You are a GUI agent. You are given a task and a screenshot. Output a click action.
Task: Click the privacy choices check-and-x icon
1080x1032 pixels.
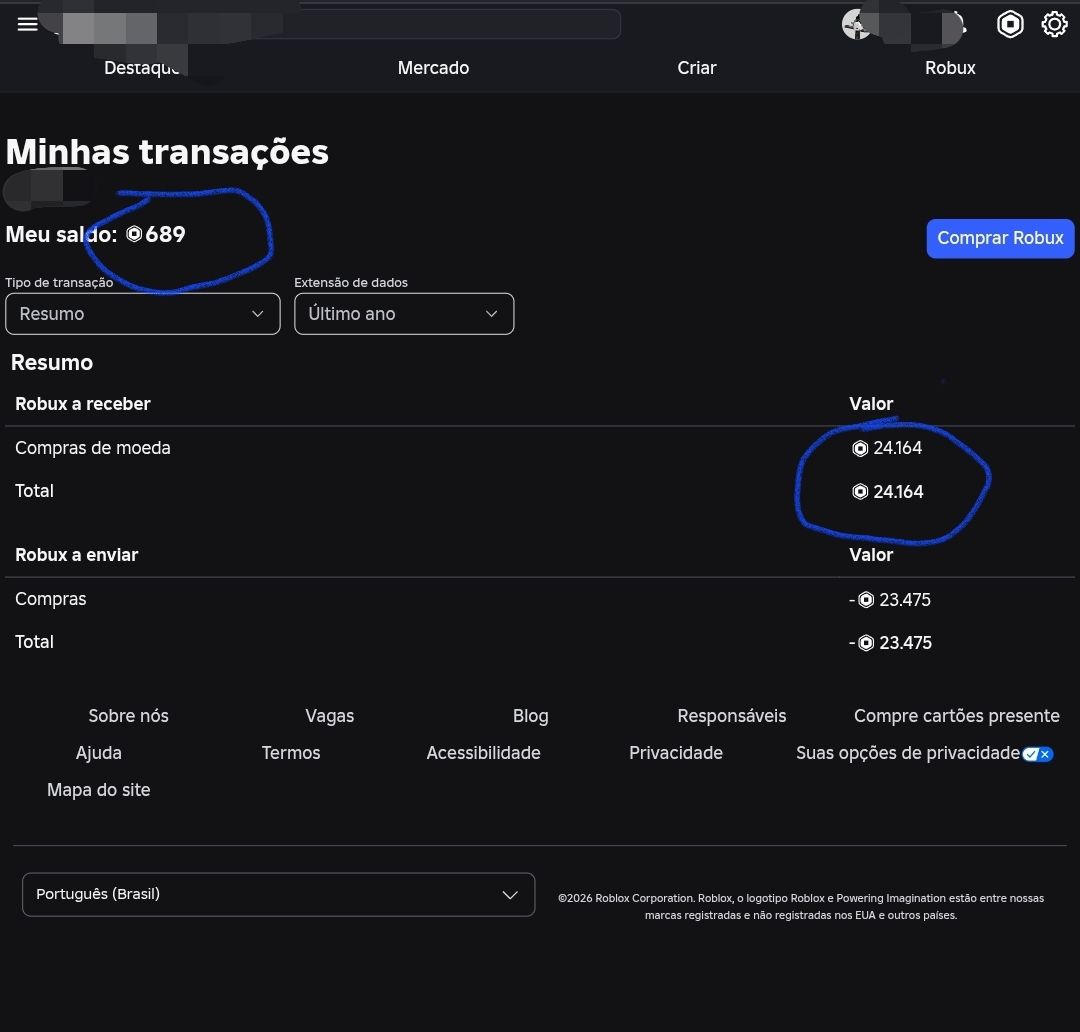(x=1037, y=754)
